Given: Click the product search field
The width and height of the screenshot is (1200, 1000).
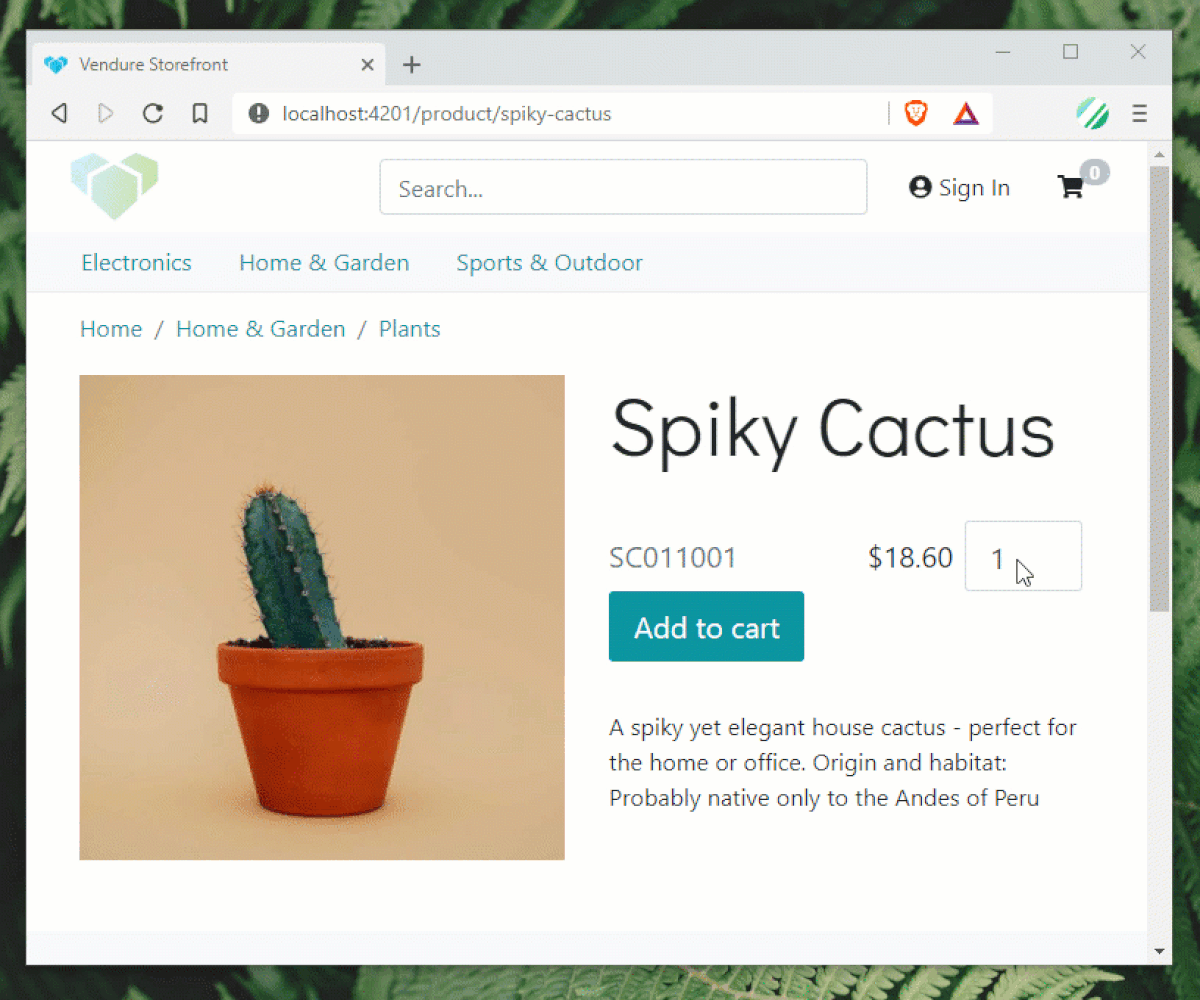Looking at the screenshot, I should [623, 188].
